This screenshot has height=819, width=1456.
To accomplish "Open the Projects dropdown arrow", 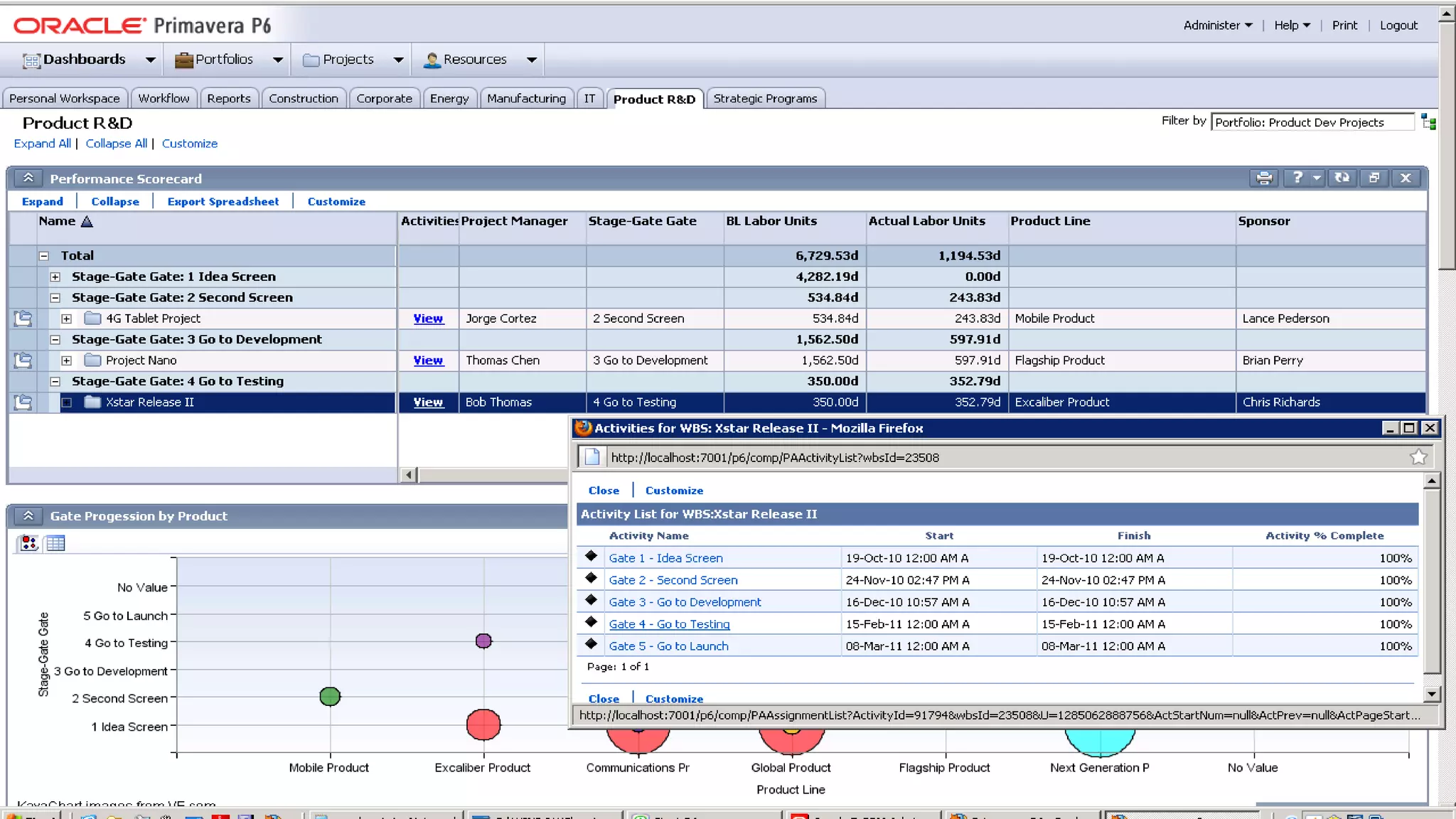I will click(398, 60).
